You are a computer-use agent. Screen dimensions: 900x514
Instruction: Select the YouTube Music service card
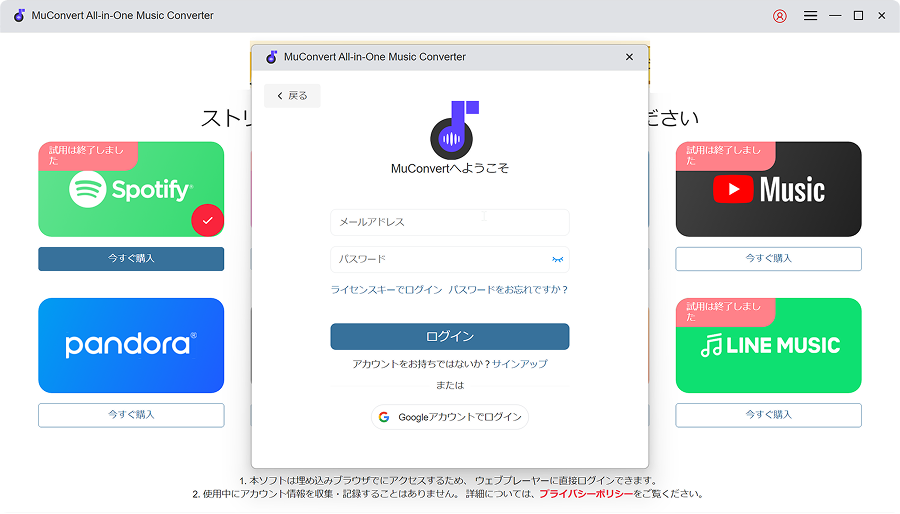click(x=769, y=189)
